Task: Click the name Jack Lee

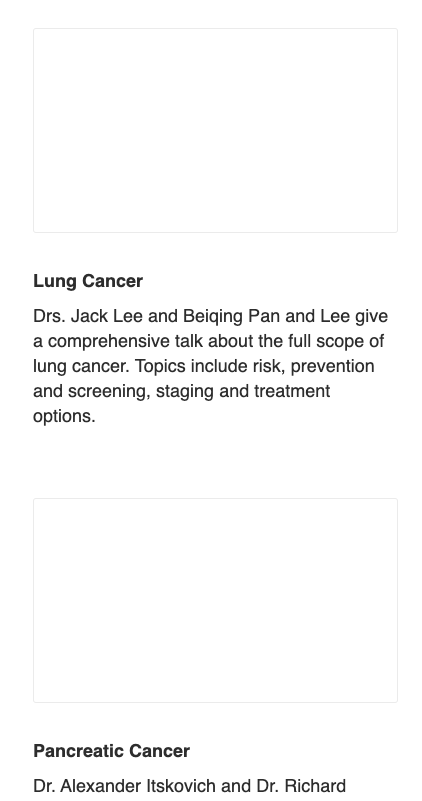Action: coord(107,316)
